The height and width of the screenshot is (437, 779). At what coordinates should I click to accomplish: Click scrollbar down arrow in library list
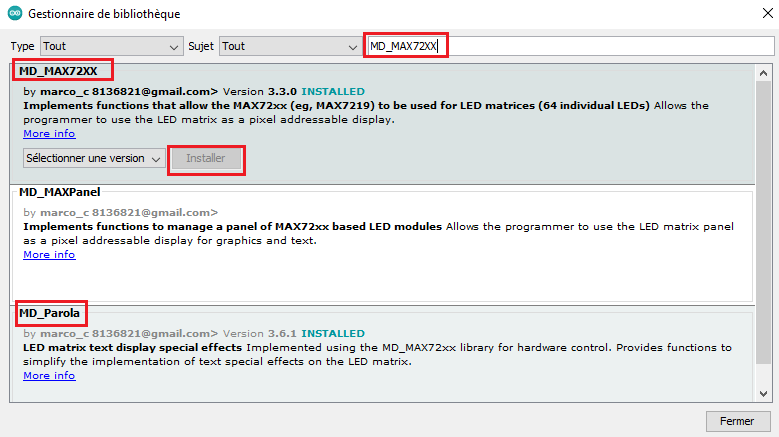point(764,394)
